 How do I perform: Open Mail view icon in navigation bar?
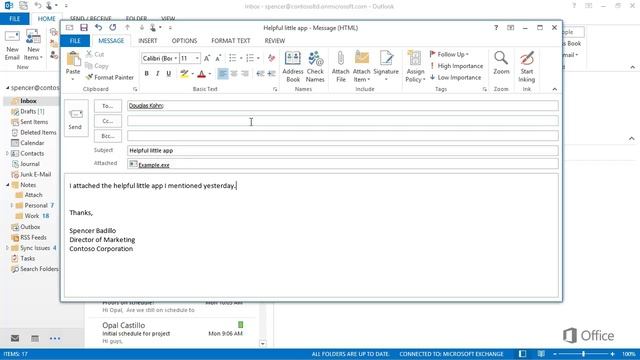15,338
